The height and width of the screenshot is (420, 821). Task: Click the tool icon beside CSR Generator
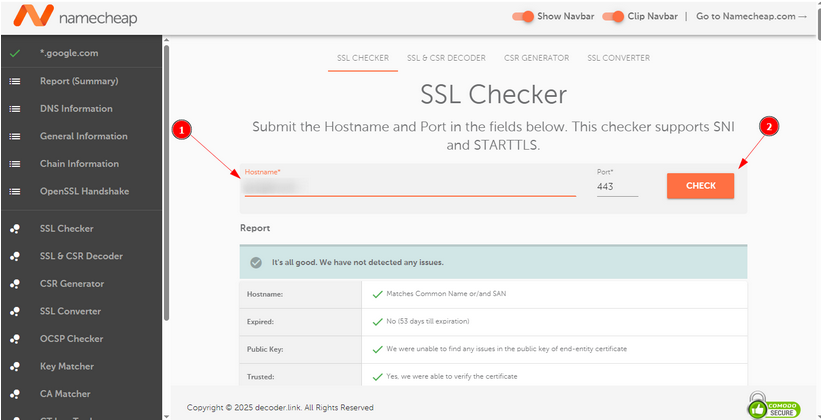click(x=15, y=284)
